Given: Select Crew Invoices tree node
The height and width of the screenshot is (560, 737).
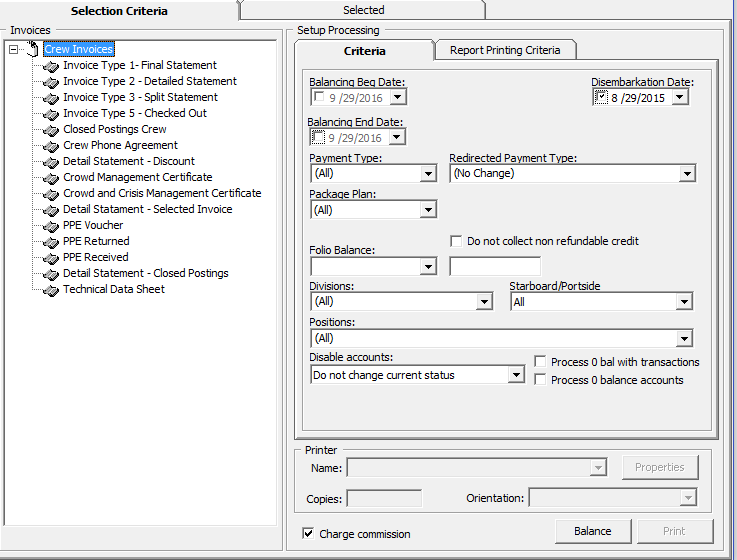Looking at the screenshot, I should (x=79, y=49).
